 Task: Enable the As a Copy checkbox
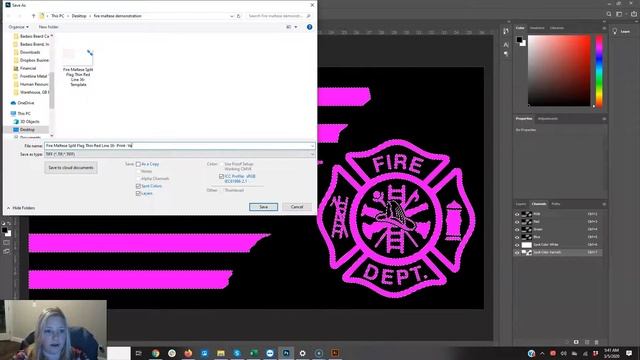pyautogui.click(x=138, y=164)
